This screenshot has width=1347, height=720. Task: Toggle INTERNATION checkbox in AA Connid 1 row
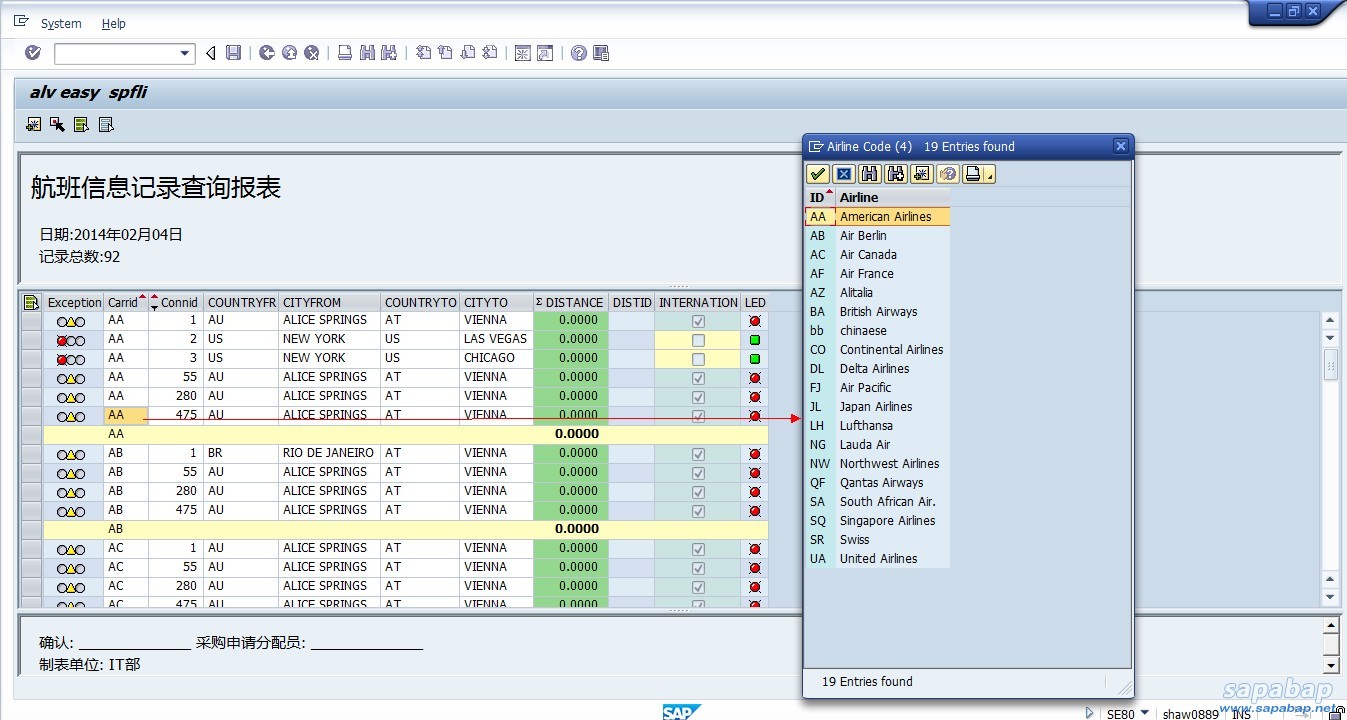coord(698,321)
